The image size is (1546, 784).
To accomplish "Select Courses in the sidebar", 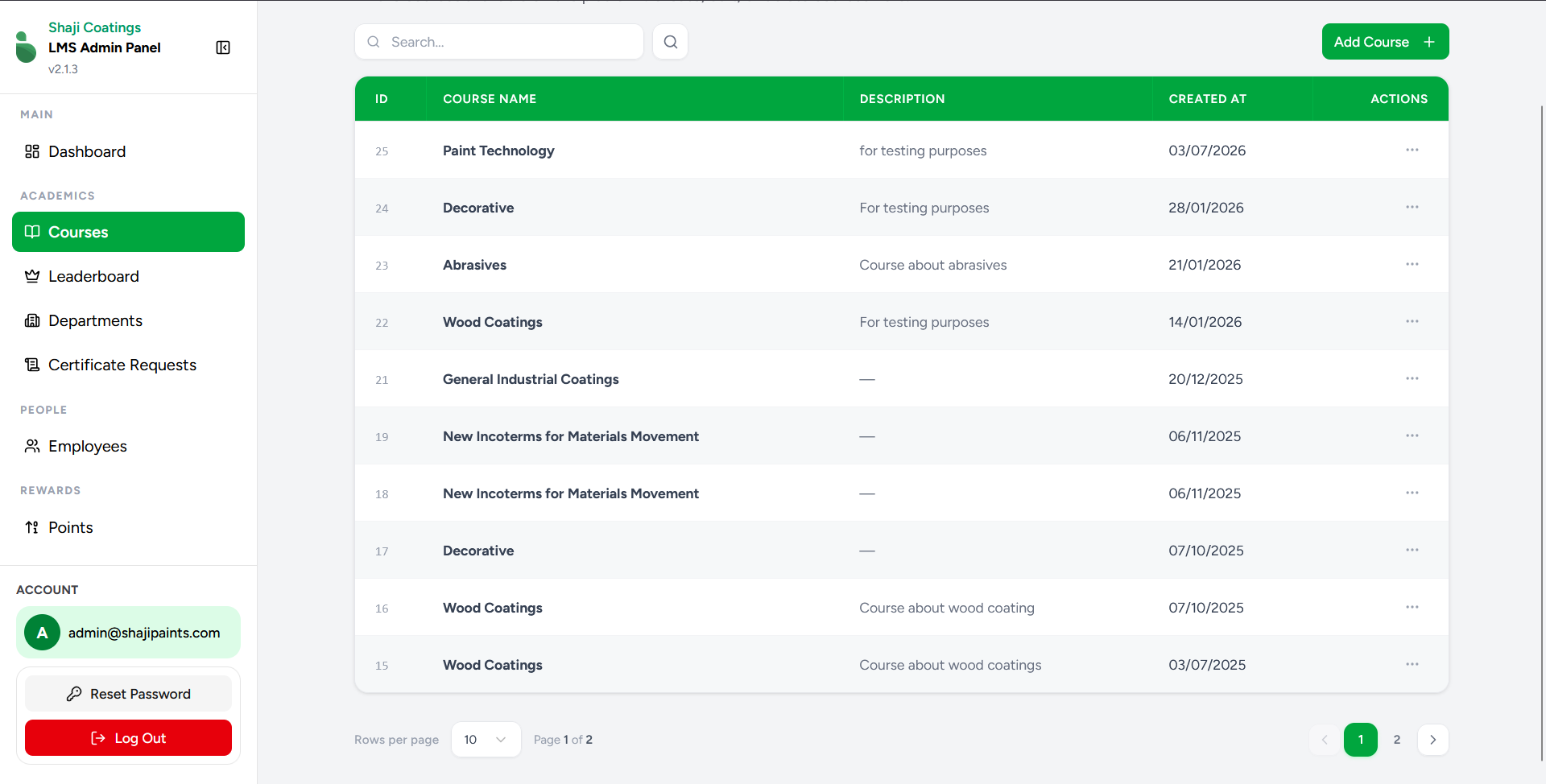I will (128, 232).
